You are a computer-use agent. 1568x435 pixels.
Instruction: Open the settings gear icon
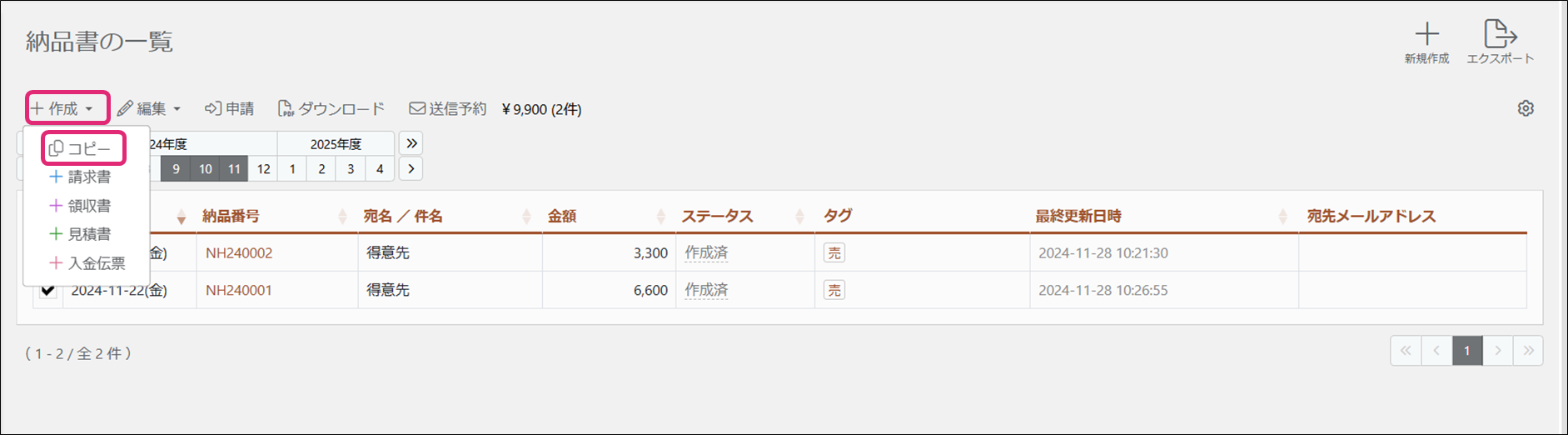(1526, 108)
